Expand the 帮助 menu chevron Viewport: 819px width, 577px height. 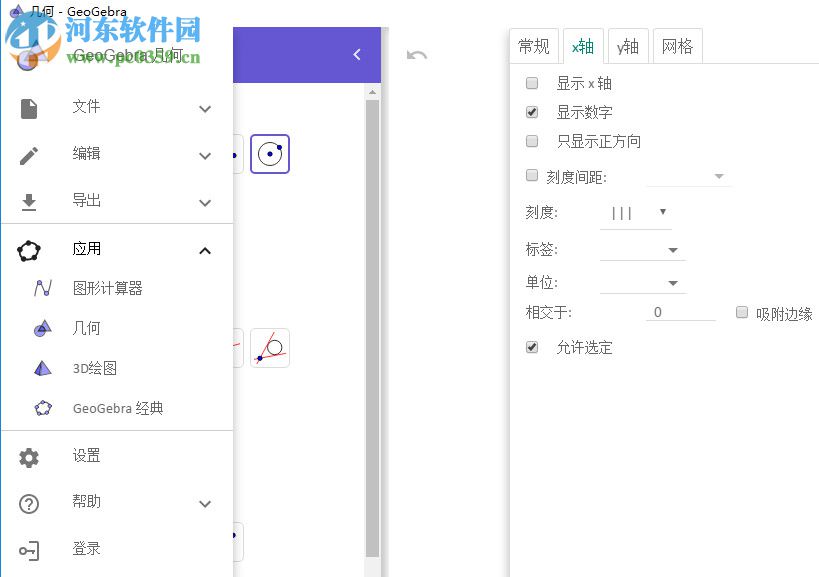click(205, 504)
